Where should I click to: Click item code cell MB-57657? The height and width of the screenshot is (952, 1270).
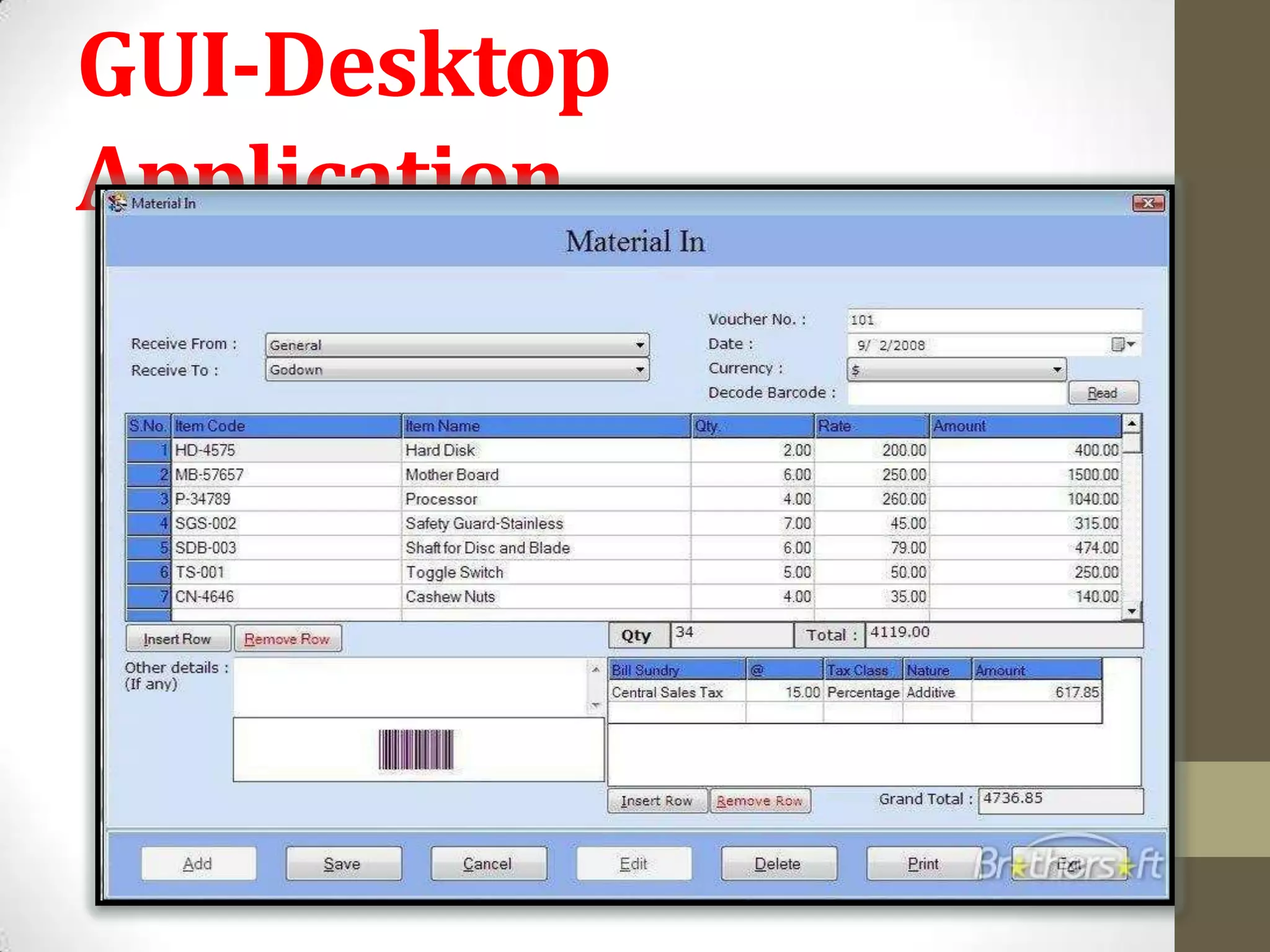click(286, 475)
